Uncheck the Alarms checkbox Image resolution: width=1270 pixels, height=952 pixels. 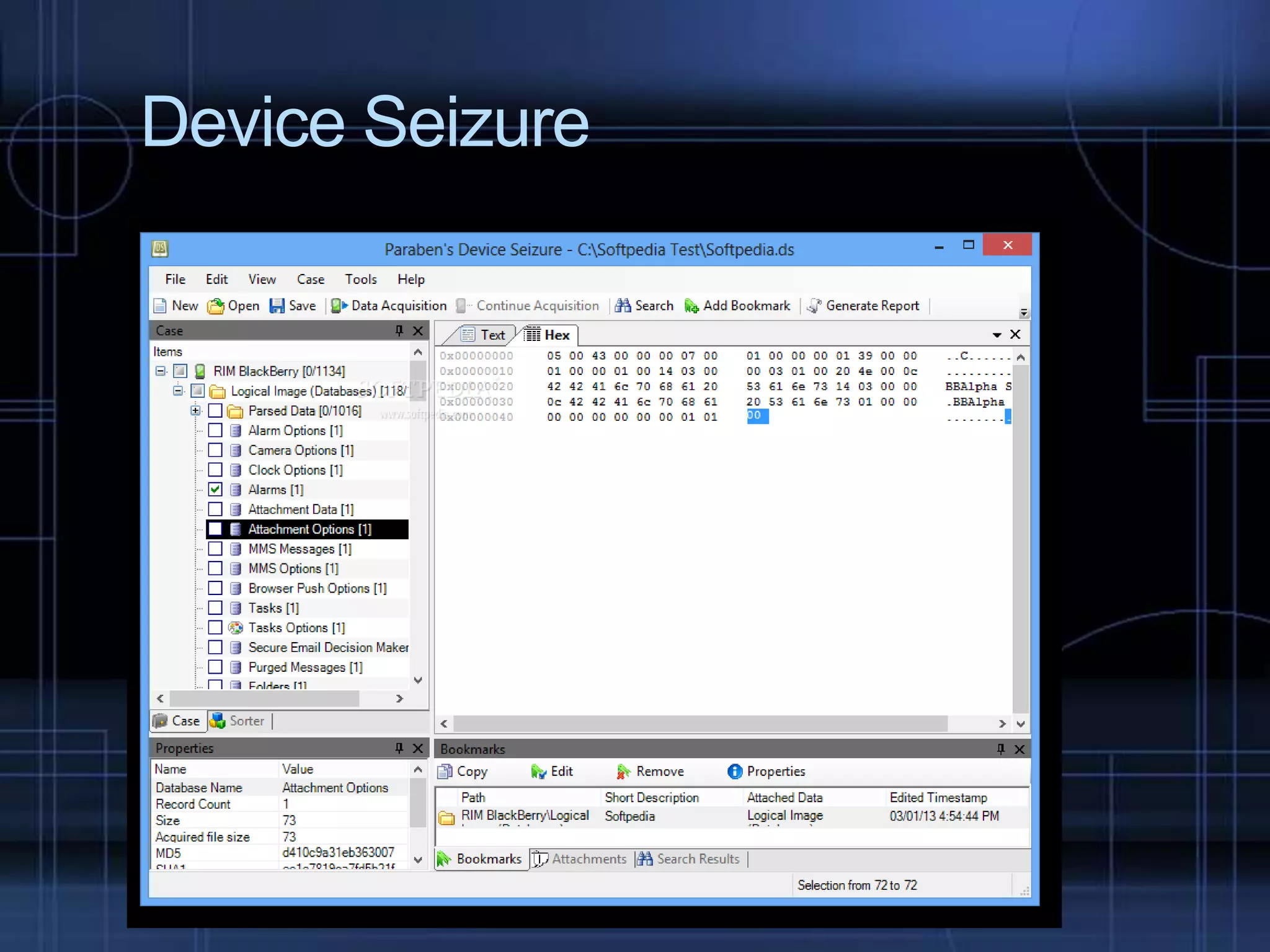215,490
